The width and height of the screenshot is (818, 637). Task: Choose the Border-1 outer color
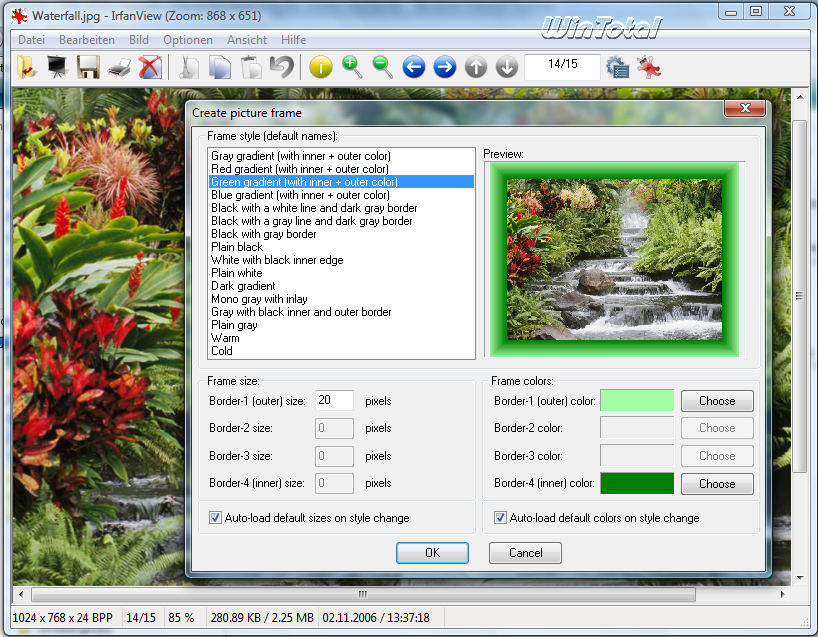click(x=717, y=401)
